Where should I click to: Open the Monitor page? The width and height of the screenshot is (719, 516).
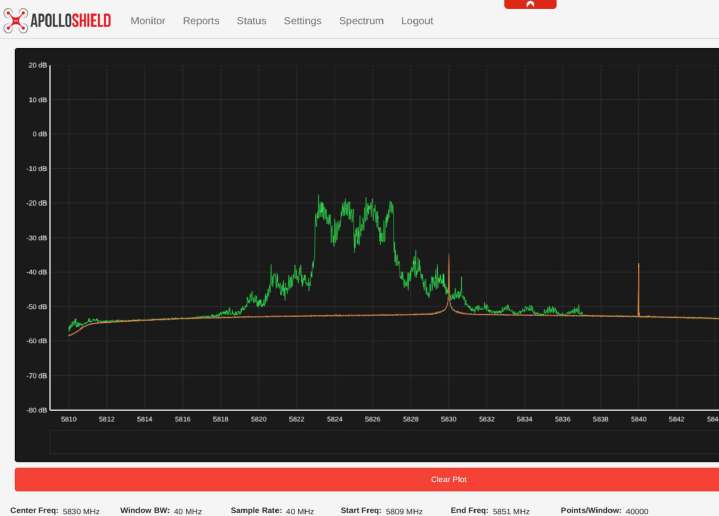tap(148, 21)
